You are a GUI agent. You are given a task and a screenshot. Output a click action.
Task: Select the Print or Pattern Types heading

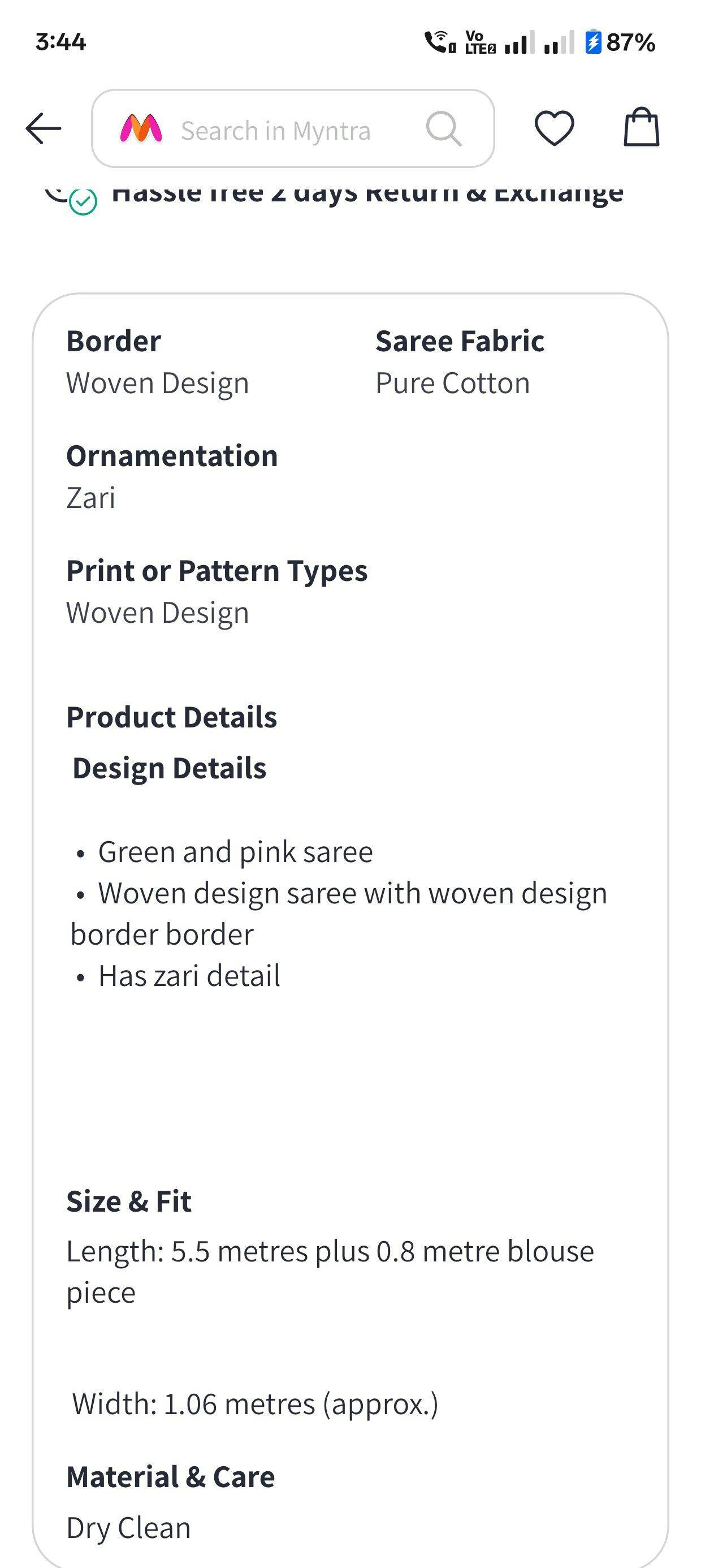coord(217,571)
